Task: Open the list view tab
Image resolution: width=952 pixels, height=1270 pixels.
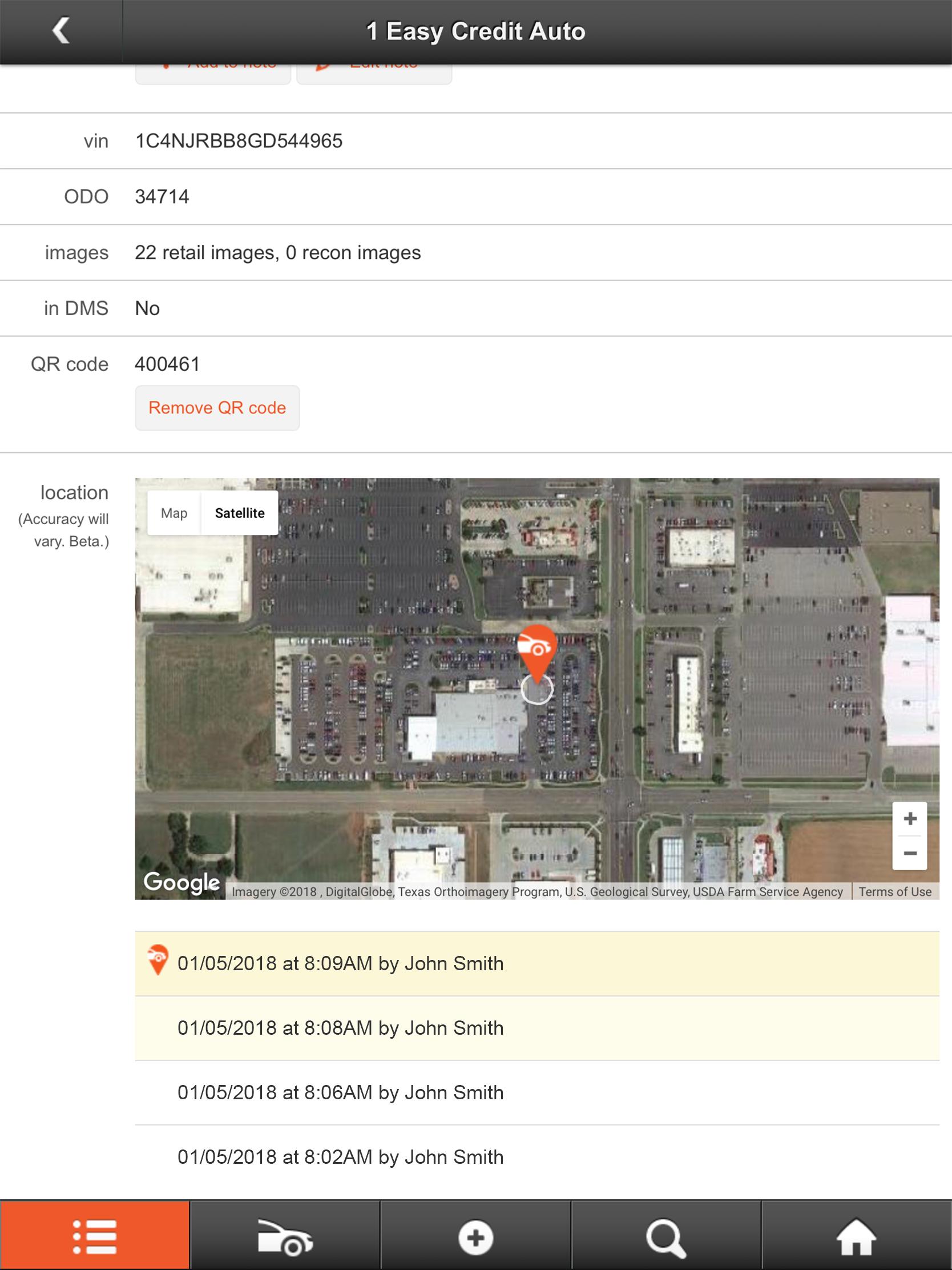Action: coord(95,1236)
